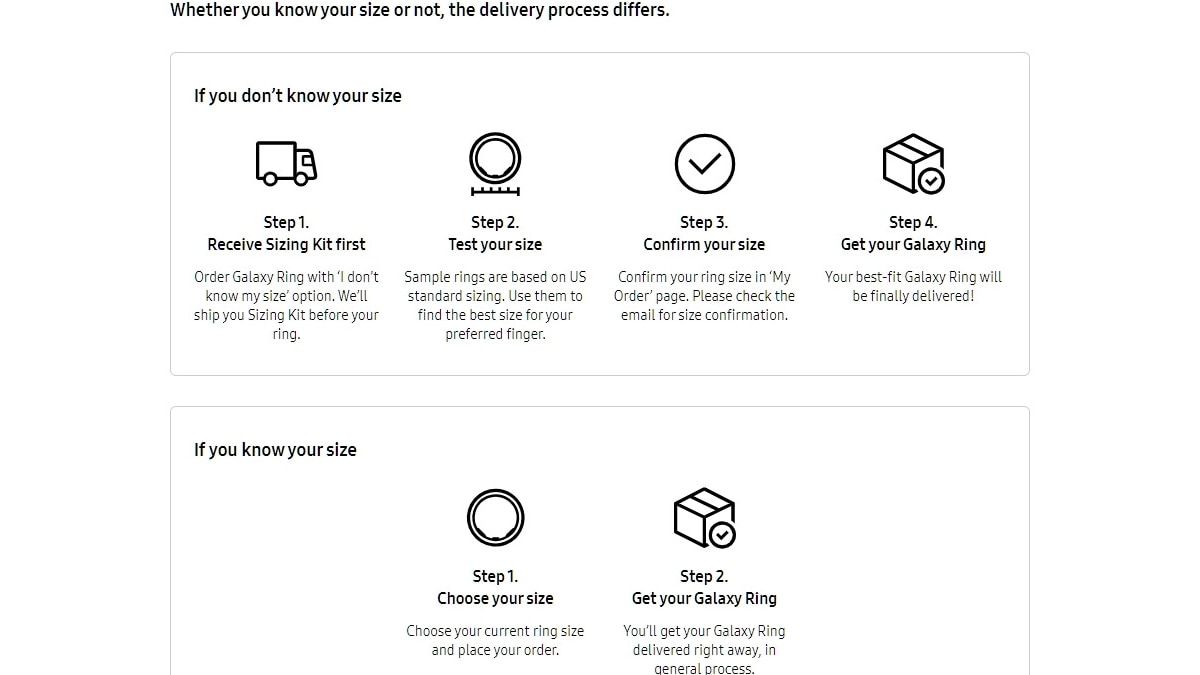
Task: Click the plain ring icon for Choose your size
Action: tap(495, 518)
